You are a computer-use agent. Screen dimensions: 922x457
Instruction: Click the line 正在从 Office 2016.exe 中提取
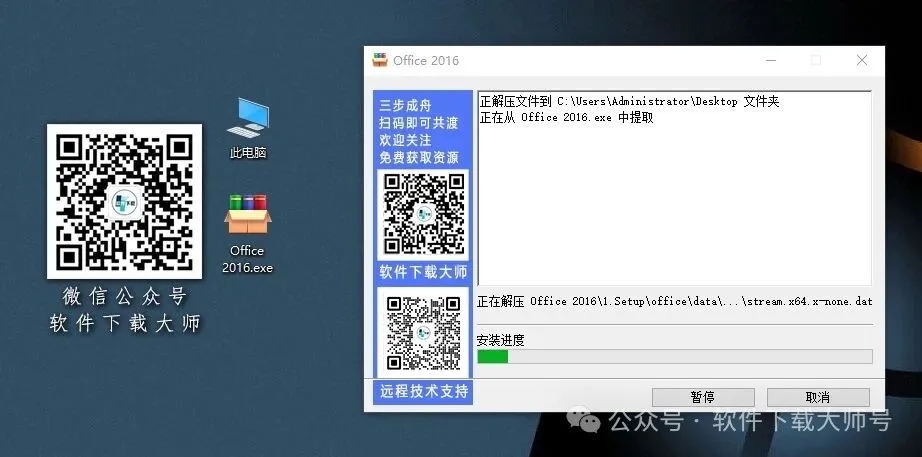point(566,117)
